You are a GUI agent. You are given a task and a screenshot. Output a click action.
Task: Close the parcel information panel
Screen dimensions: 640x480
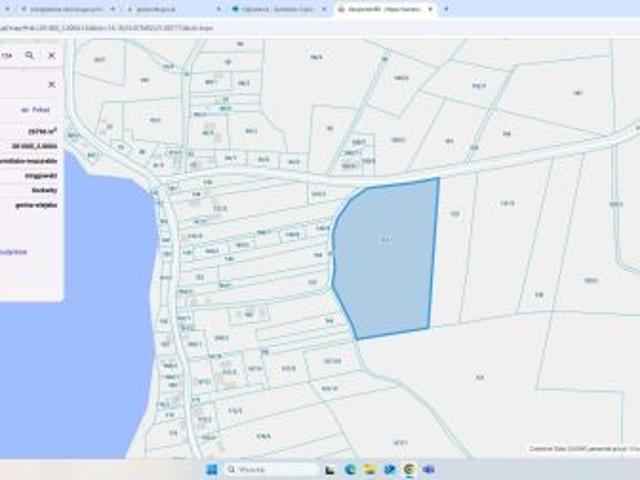(52, 84)
